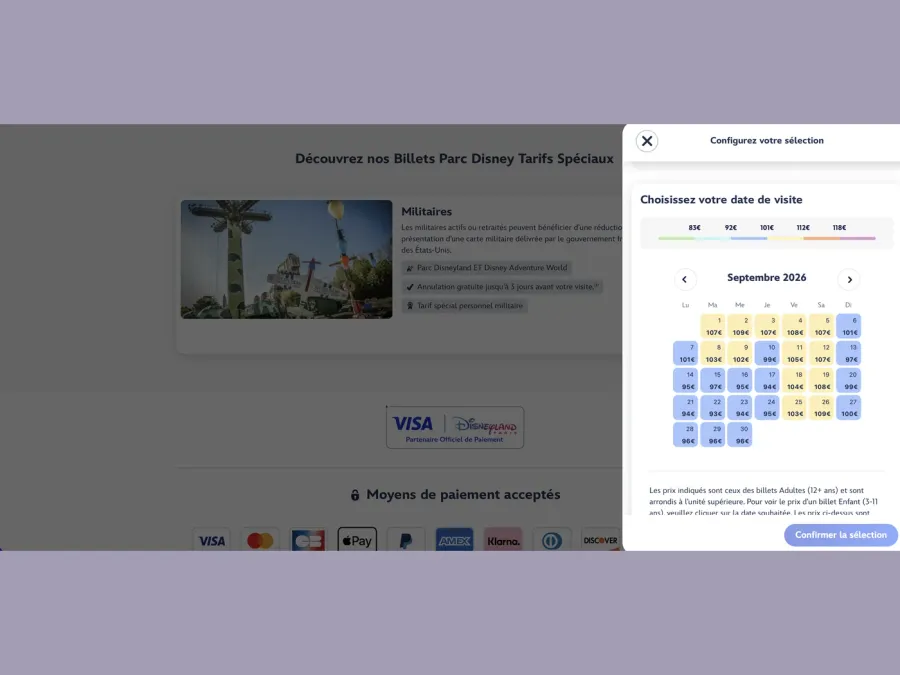Select Sunday September 6 at 101€

(x=848, y=326)
